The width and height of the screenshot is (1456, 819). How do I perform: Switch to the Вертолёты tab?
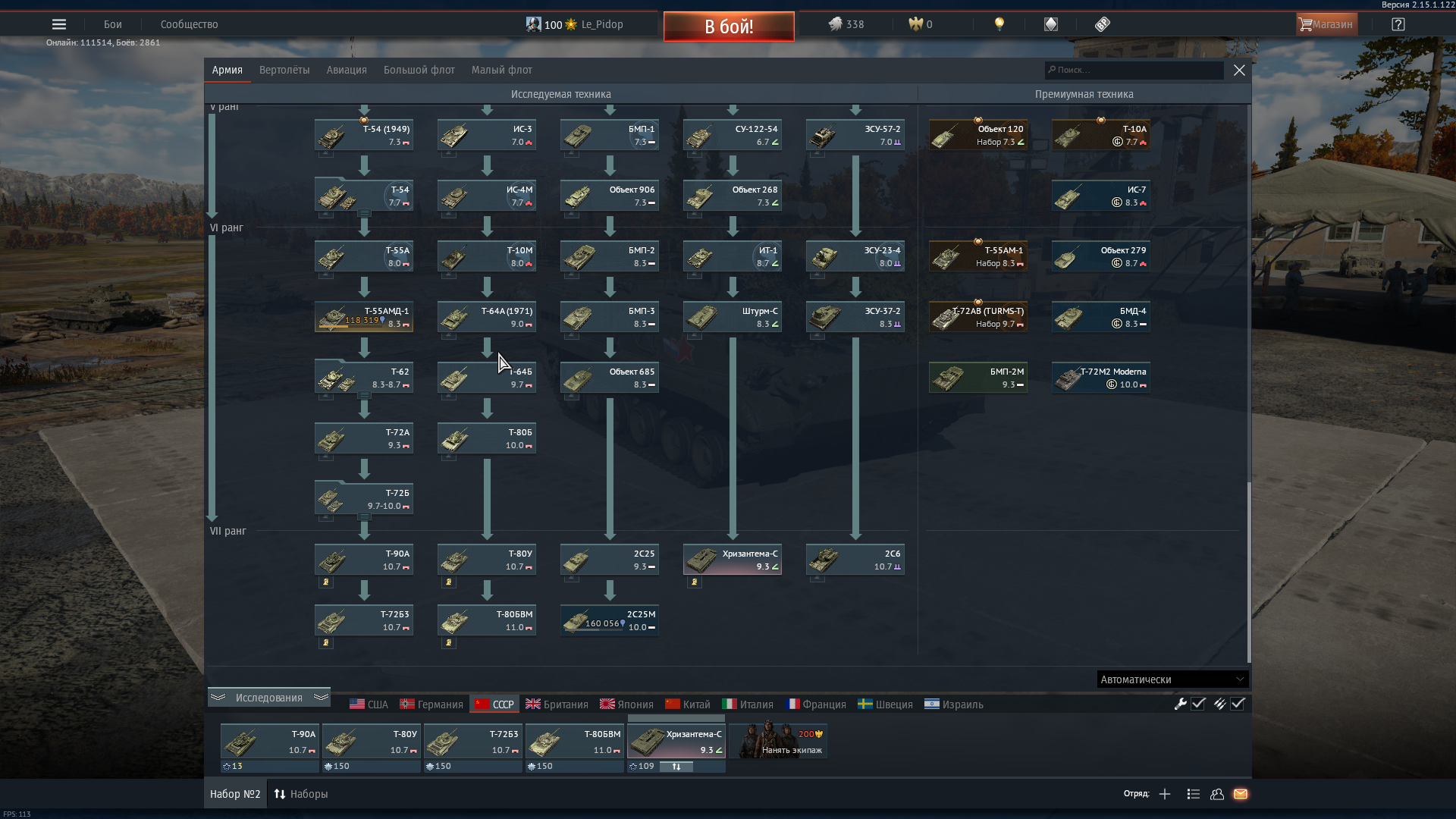(x=284, y=70)
